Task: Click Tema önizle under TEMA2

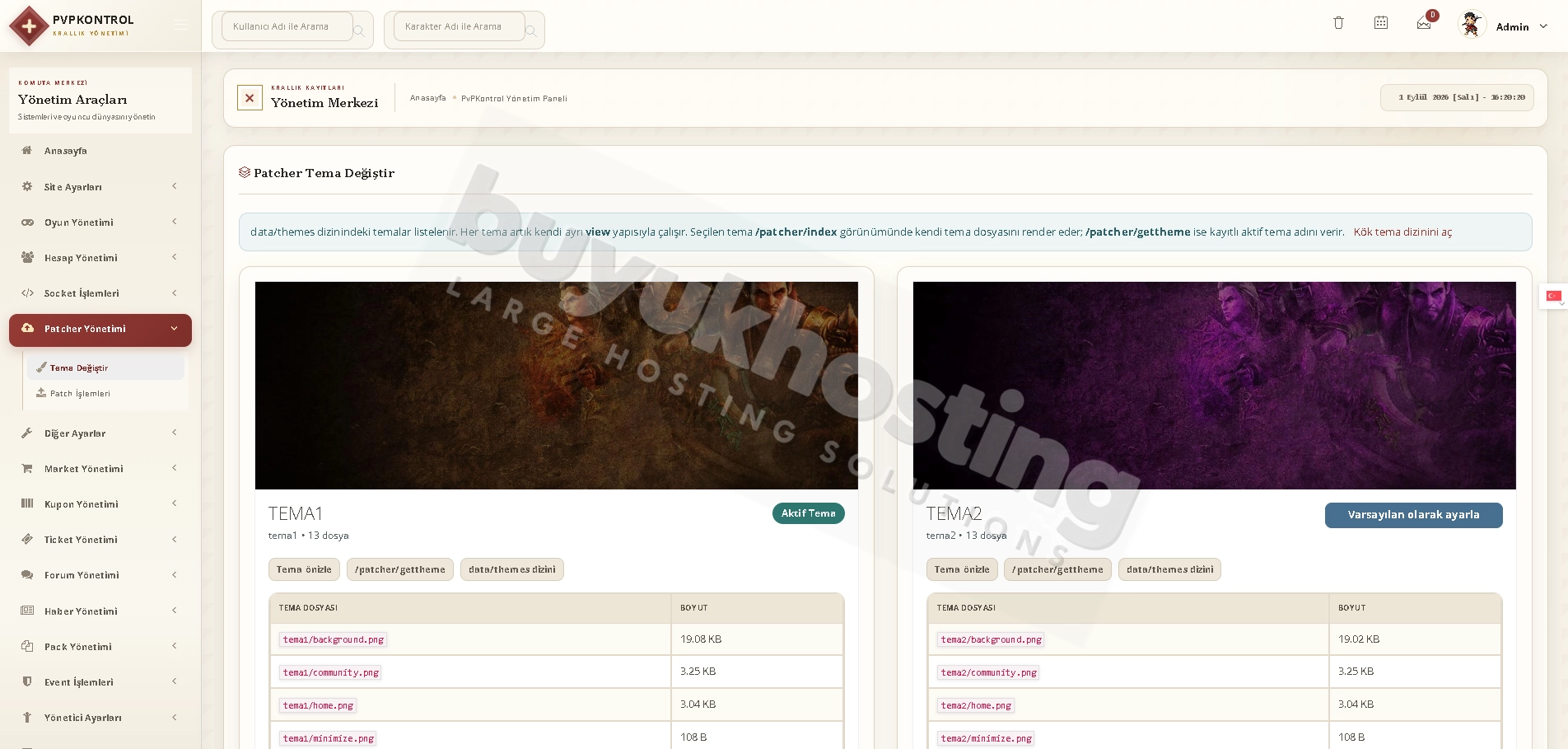Action: [x=962, y=569]
